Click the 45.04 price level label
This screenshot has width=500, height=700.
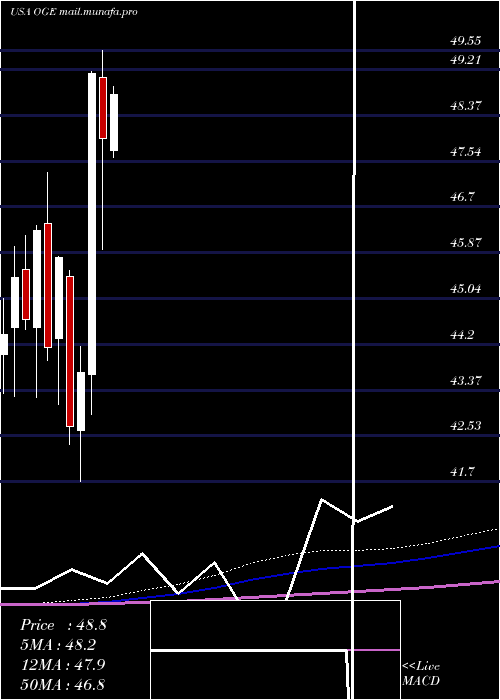466,289
